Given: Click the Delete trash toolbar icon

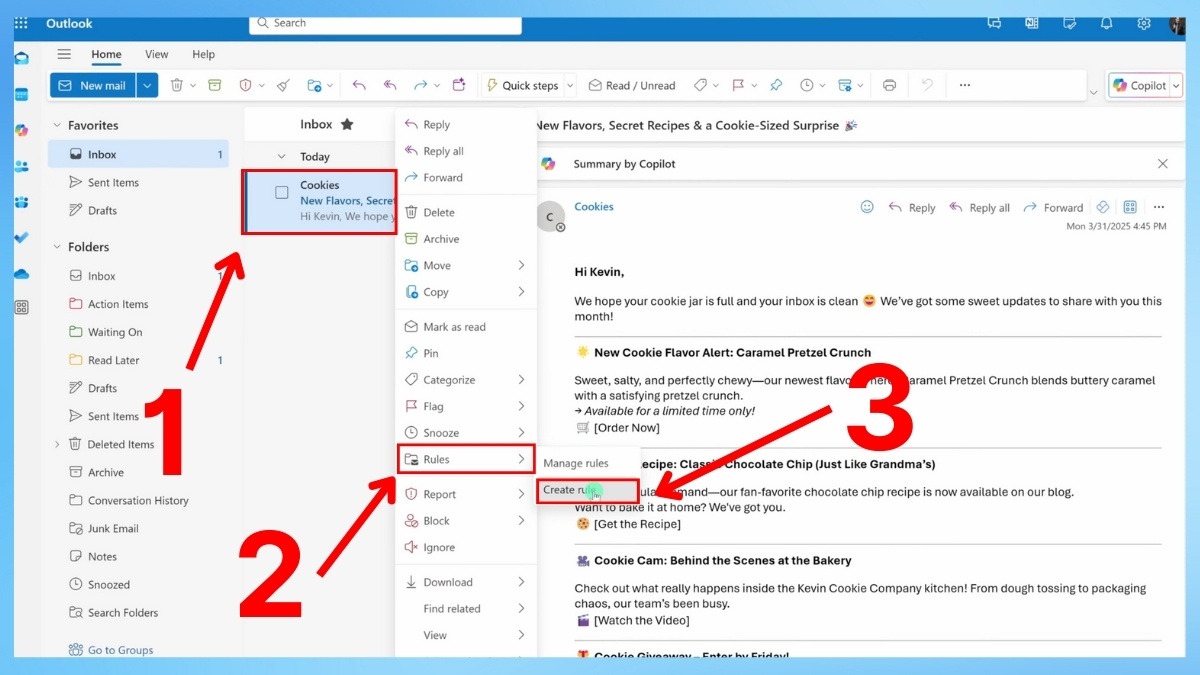Looking at the screenshot, I should tap(177, 85).
